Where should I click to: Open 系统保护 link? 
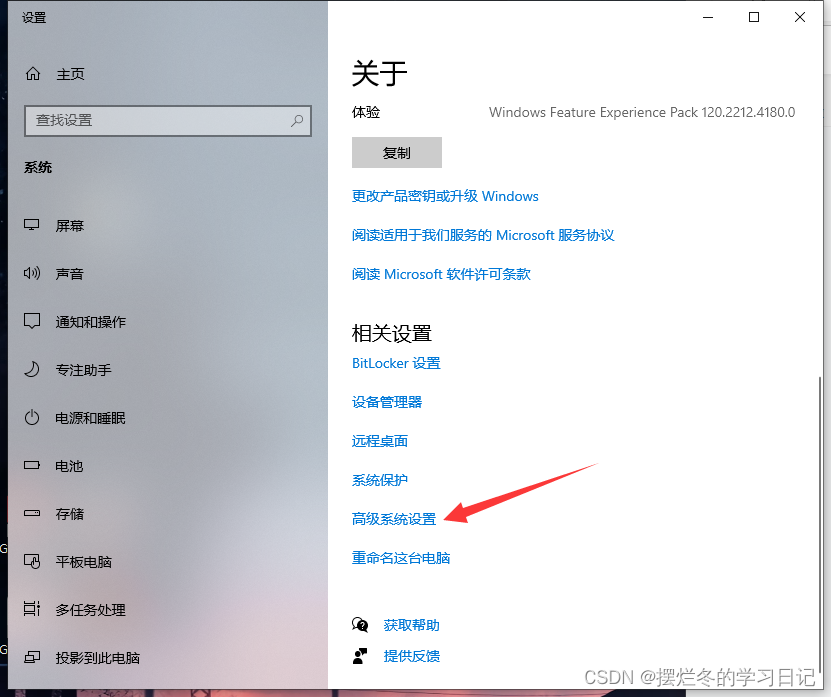(379, 480)
